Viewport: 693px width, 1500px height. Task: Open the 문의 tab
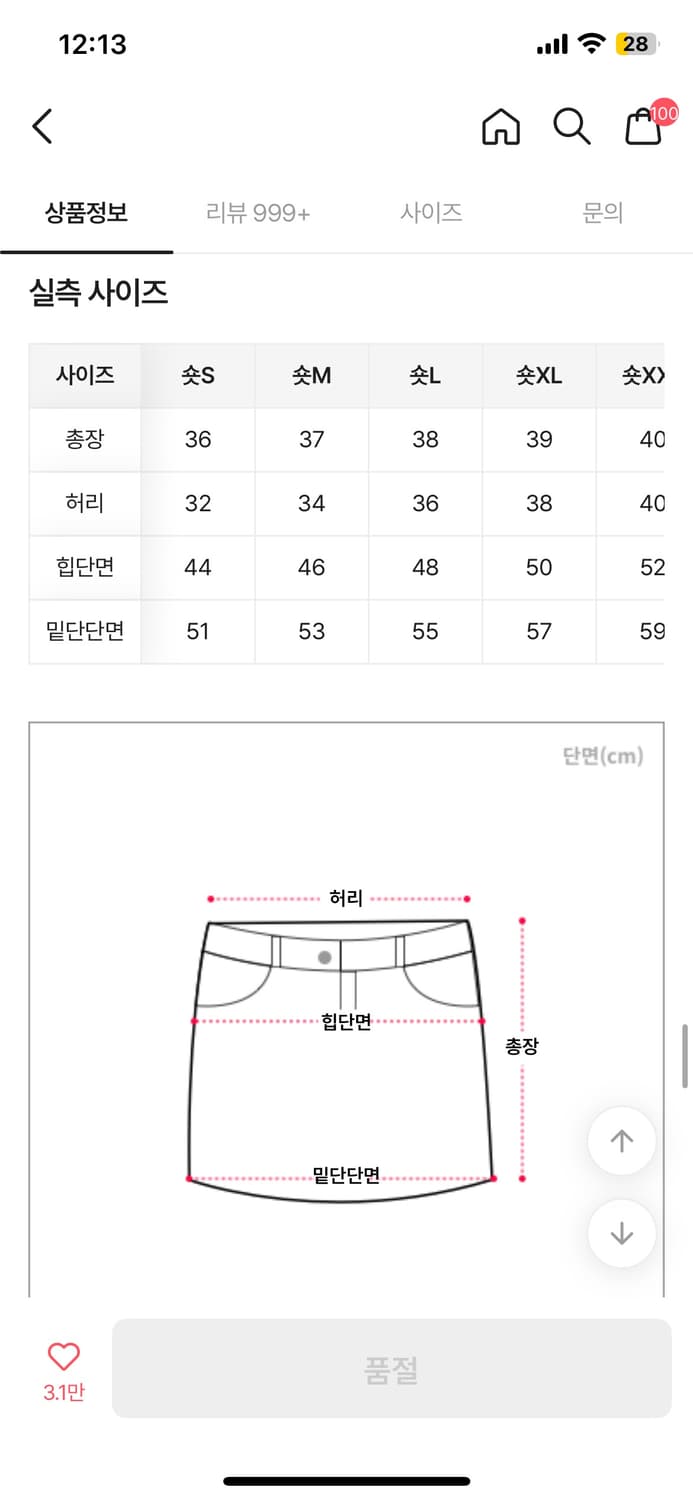[x=603, y=213]
